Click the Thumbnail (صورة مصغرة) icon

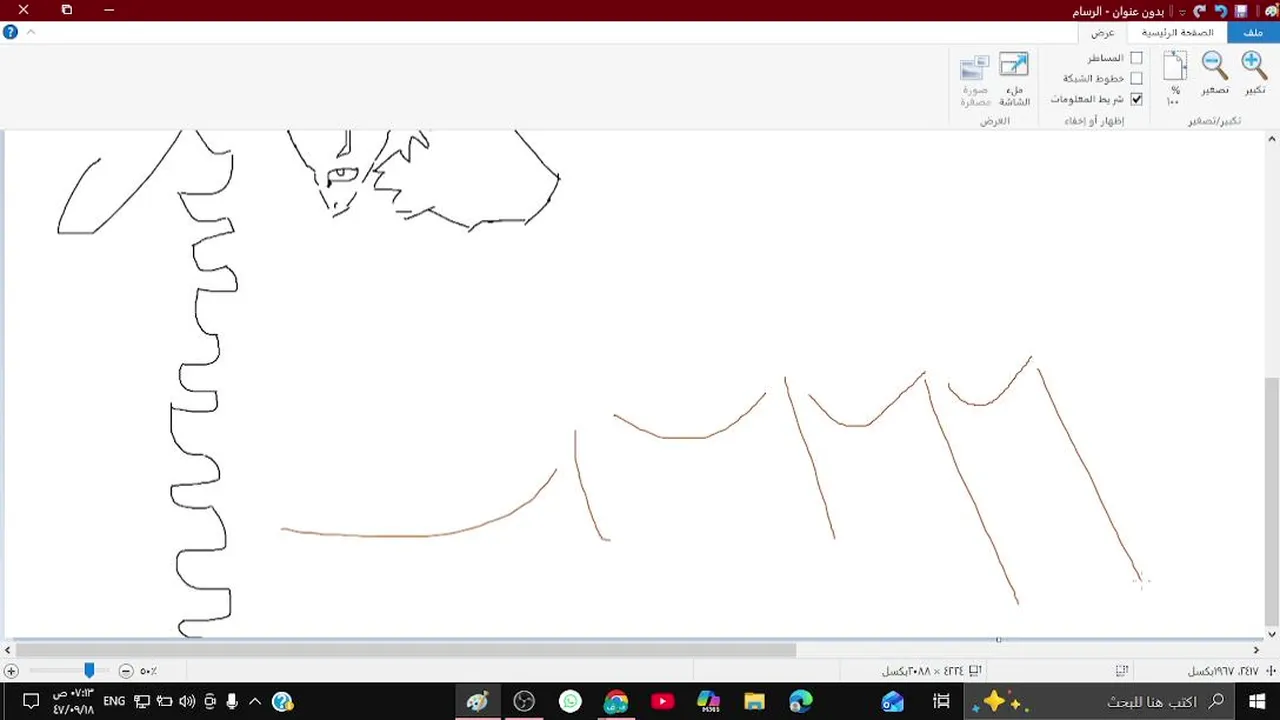click(x=975, y=67)
